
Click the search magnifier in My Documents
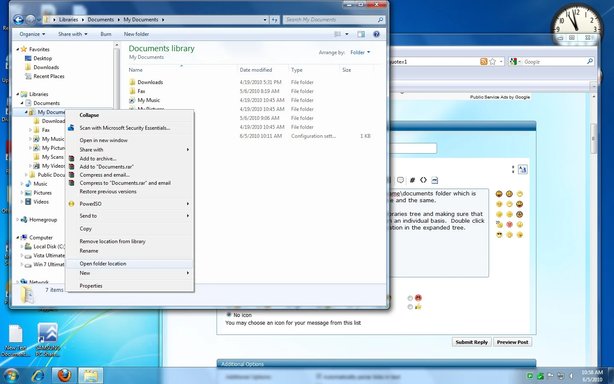[x=380, y=20]
